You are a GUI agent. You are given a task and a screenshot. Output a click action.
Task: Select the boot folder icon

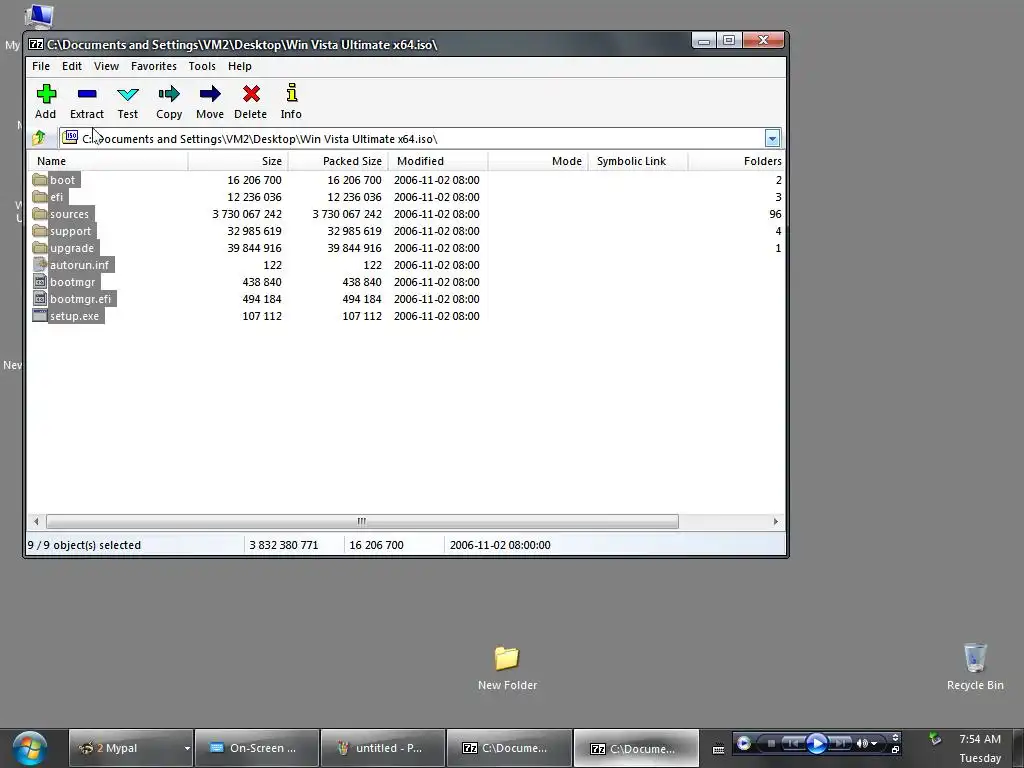[x=40, y=180]
